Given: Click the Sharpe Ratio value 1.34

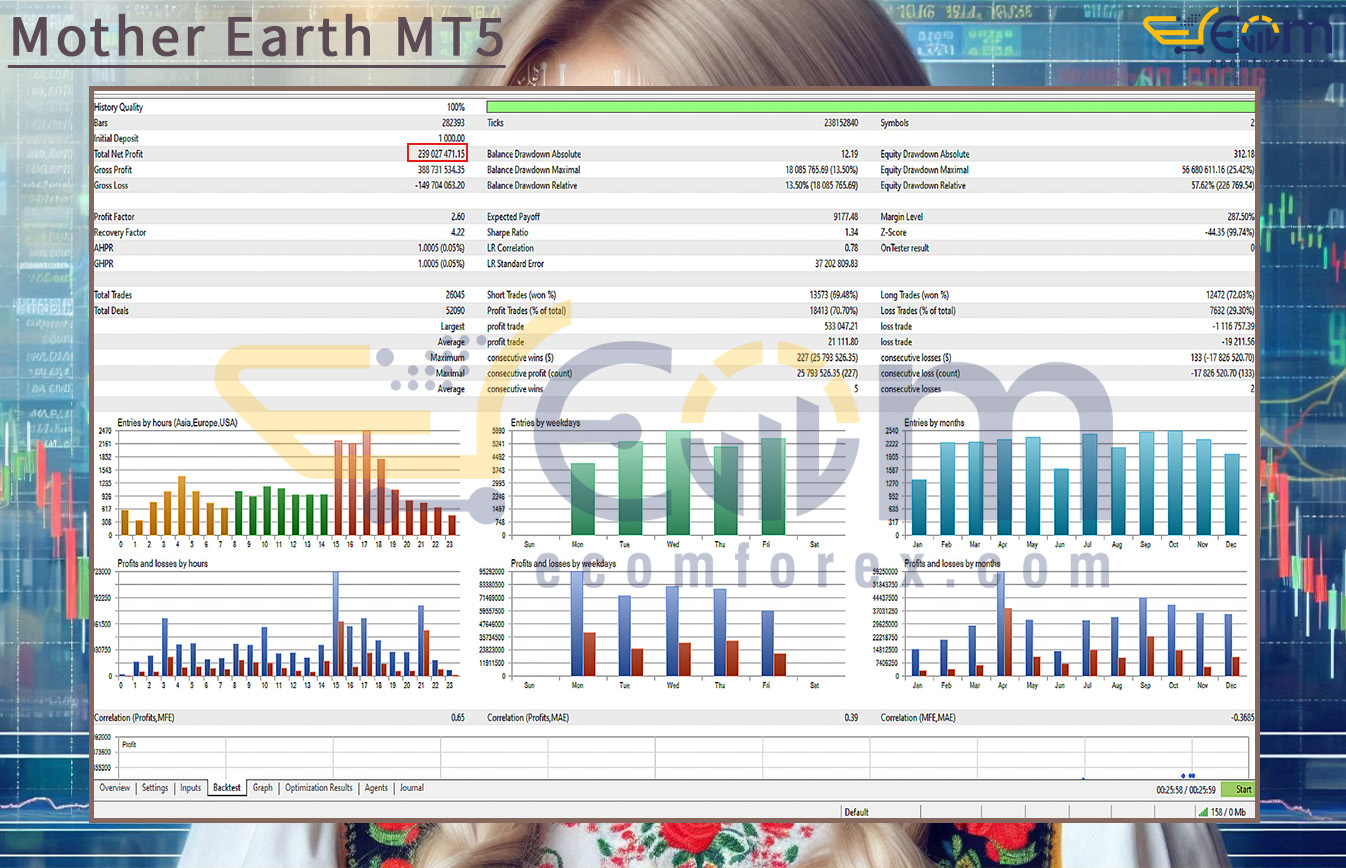Looking at the screenshot, I should (851, 232).
